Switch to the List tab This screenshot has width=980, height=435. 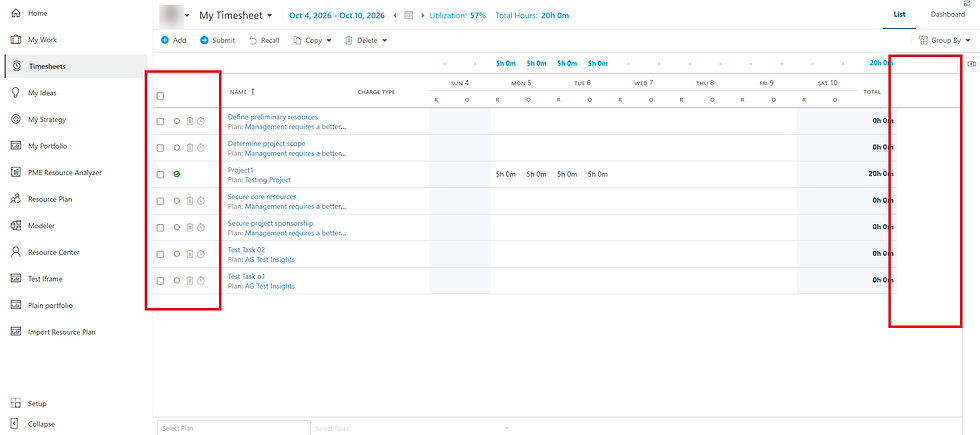click(x=899, y=15)
